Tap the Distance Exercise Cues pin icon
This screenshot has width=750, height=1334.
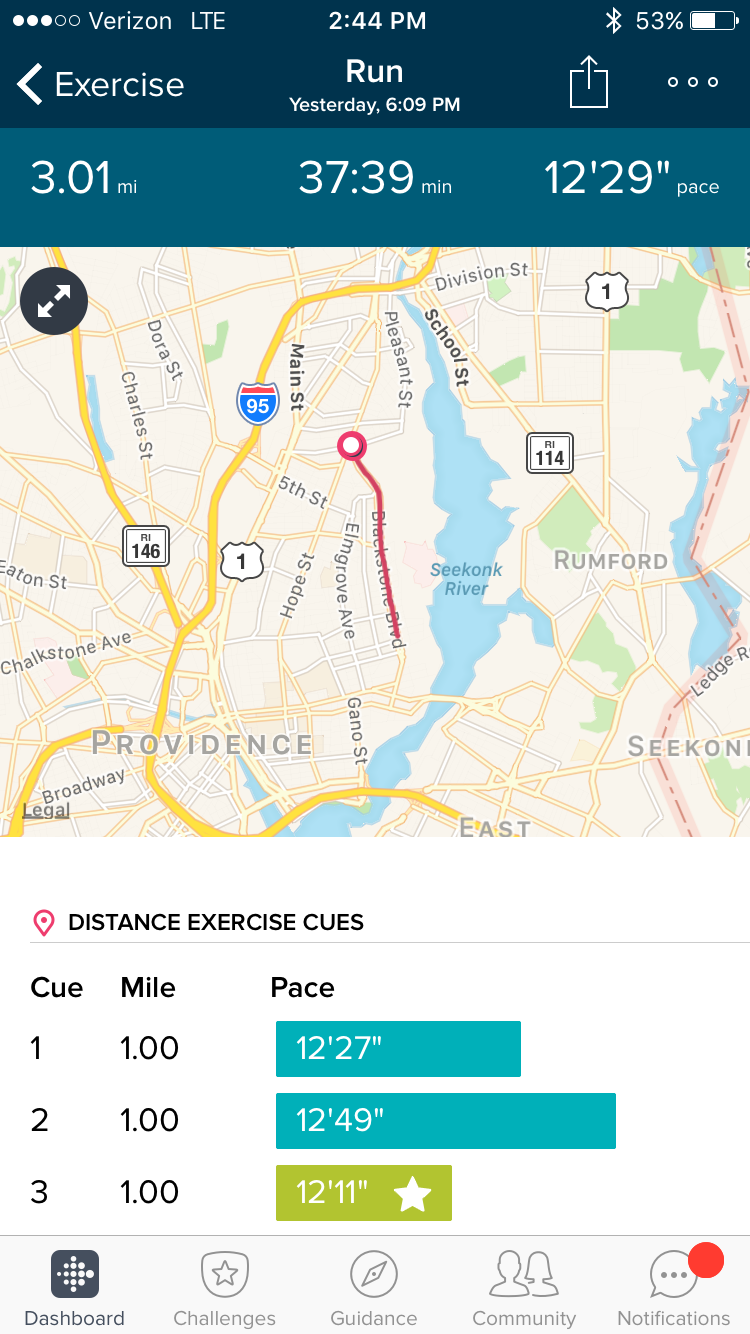tap(44, 922)
